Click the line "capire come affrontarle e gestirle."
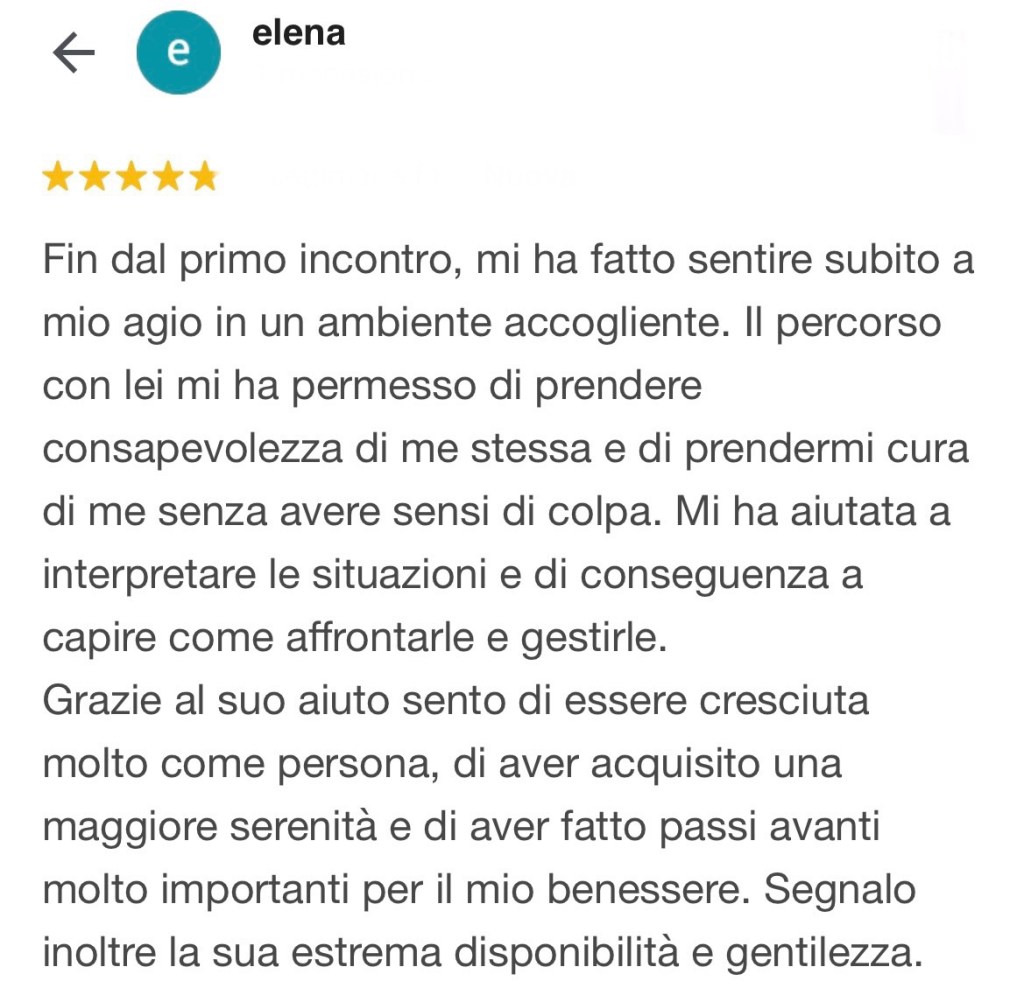The height and width of the screenshot is (995, 1024). pos(354,637)
